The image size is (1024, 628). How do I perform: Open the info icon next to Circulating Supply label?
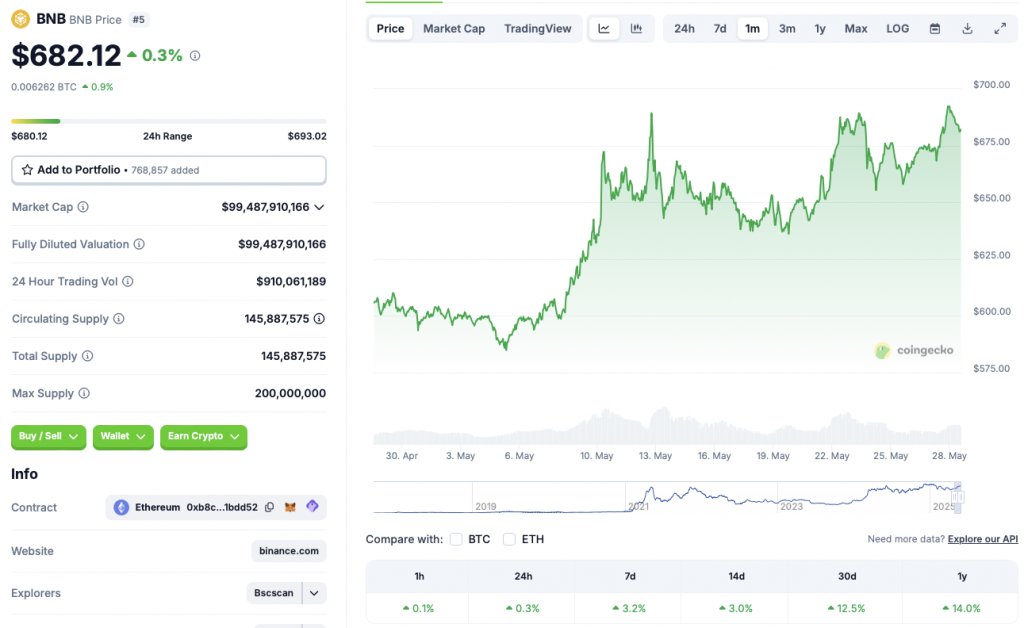(x=119, y=319)
